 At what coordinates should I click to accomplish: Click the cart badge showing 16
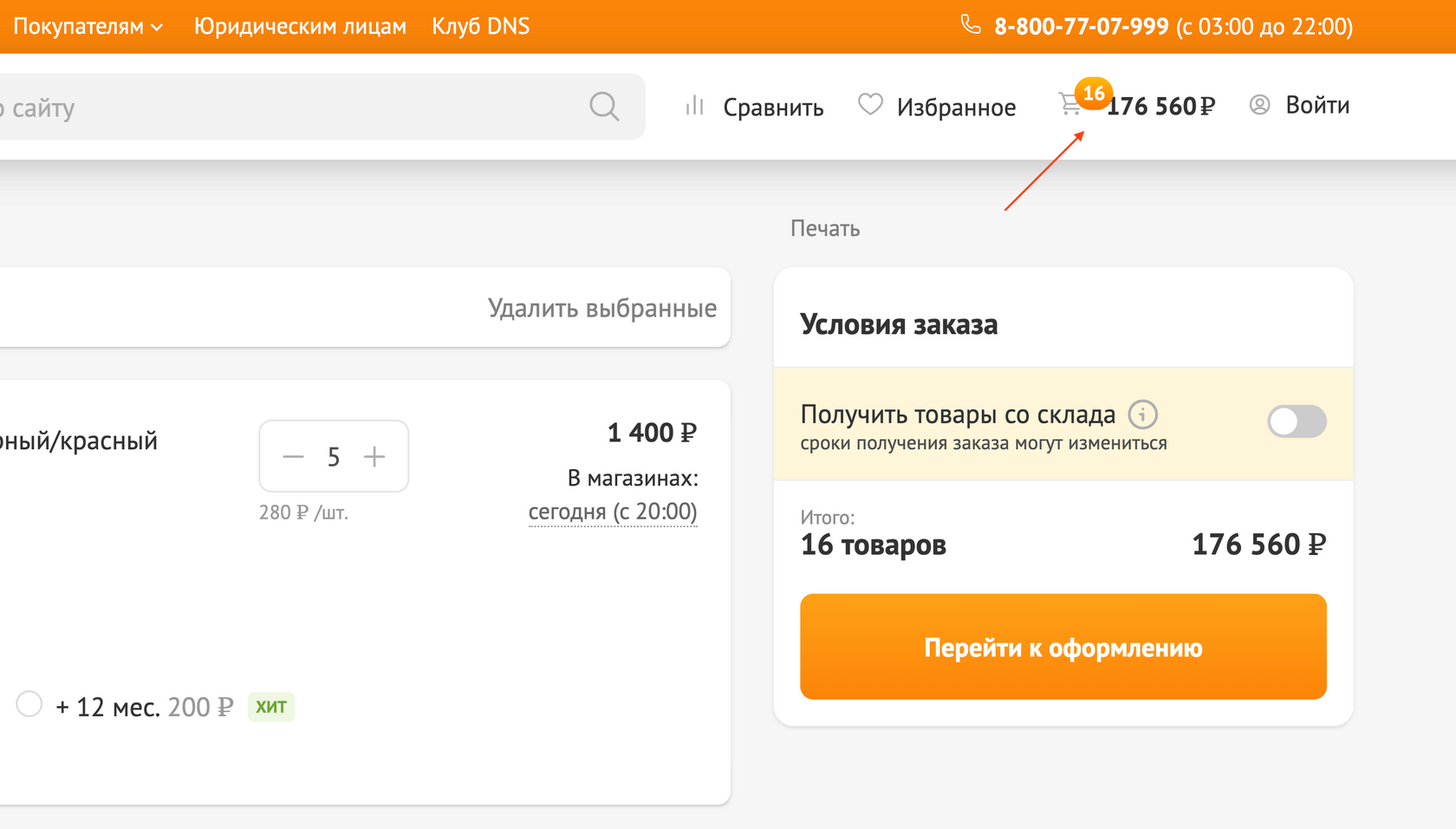tap(1094, 93)
